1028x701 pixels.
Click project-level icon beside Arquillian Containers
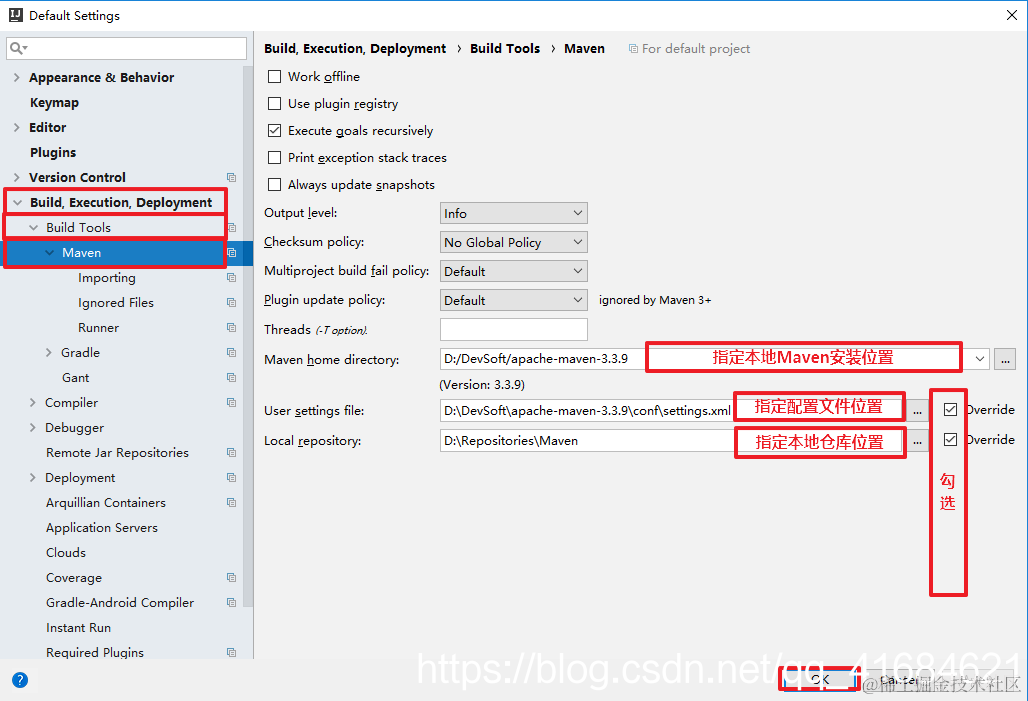click(231, 502)
